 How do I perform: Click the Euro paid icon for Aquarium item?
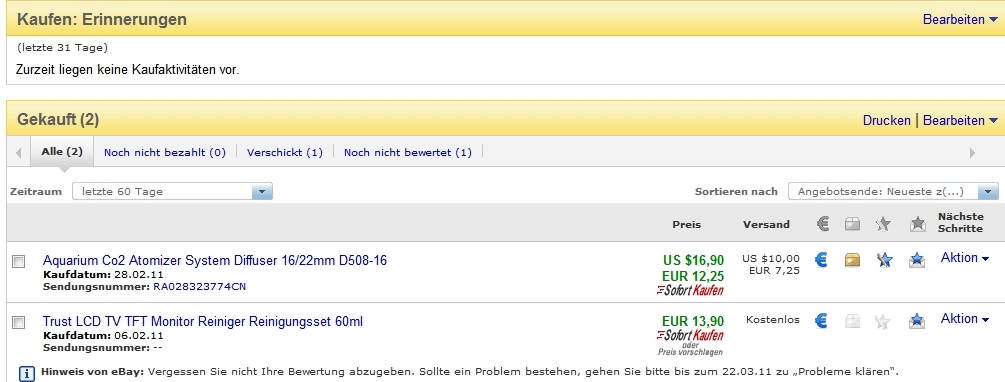tap(821, 260)
